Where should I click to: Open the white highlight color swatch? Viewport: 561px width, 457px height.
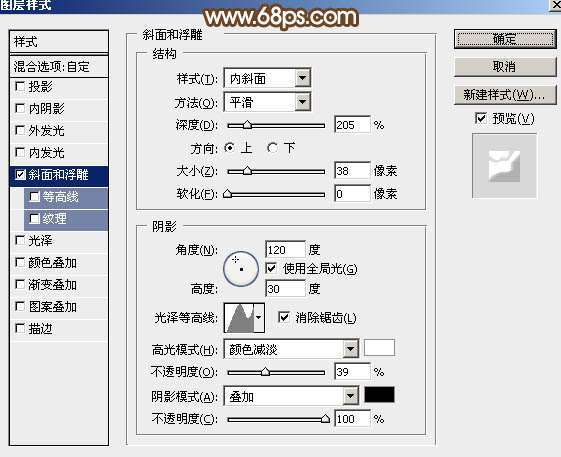(380, 348)
